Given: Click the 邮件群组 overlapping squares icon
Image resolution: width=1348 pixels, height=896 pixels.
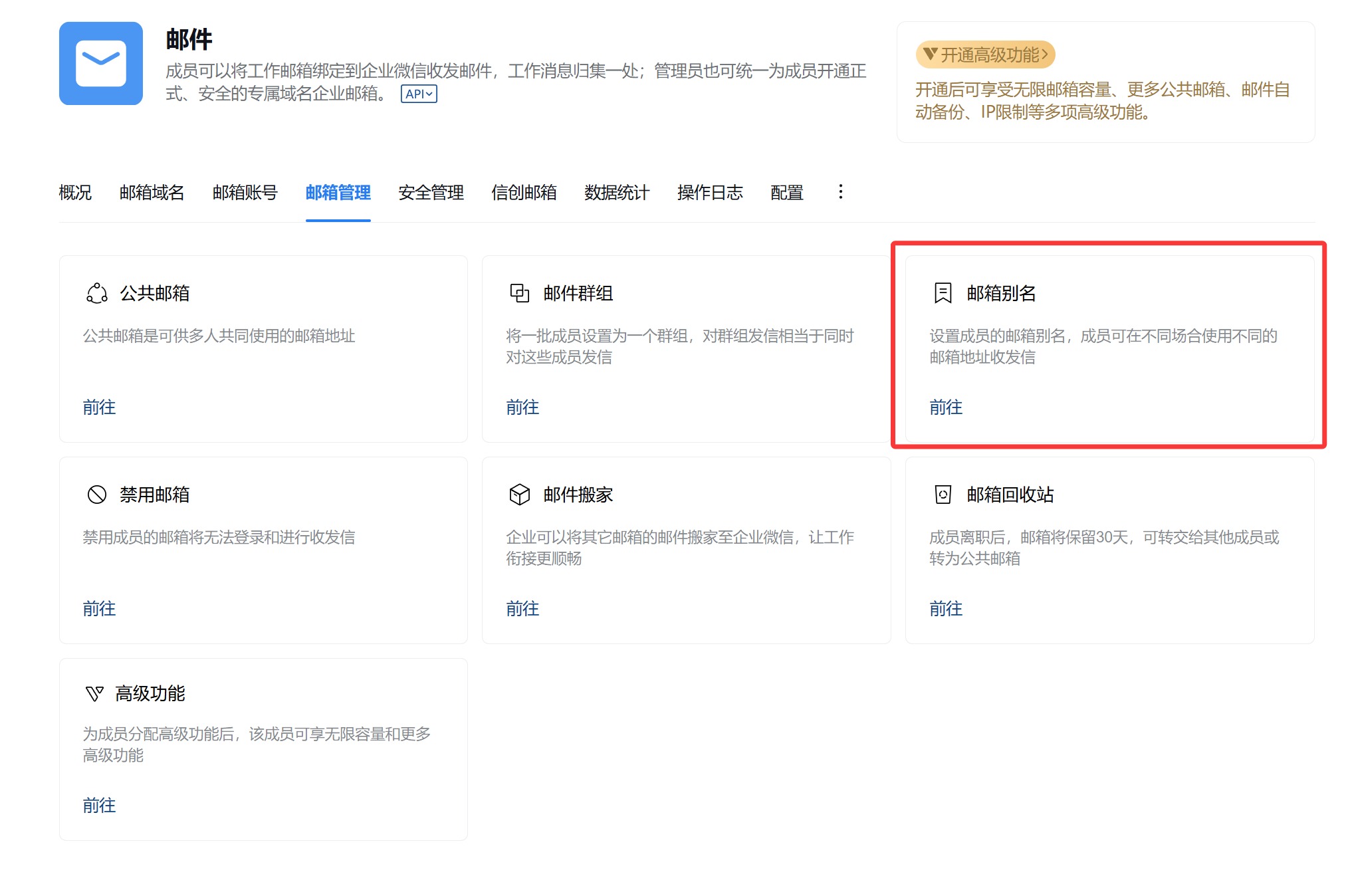Looking at the screenshot, I should [x=519, y=293].
